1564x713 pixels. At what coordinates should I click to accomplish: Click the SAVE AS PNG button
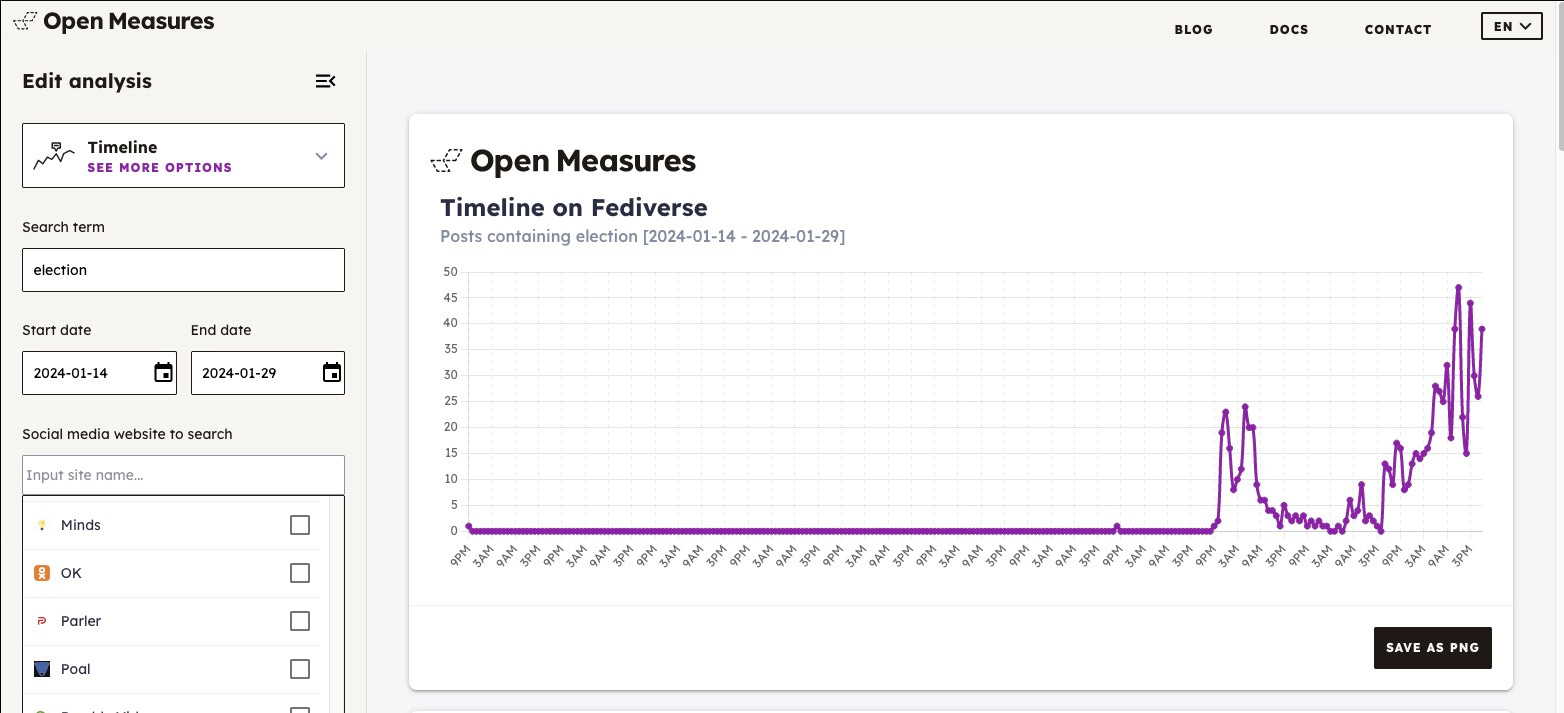click(1433, 647)
